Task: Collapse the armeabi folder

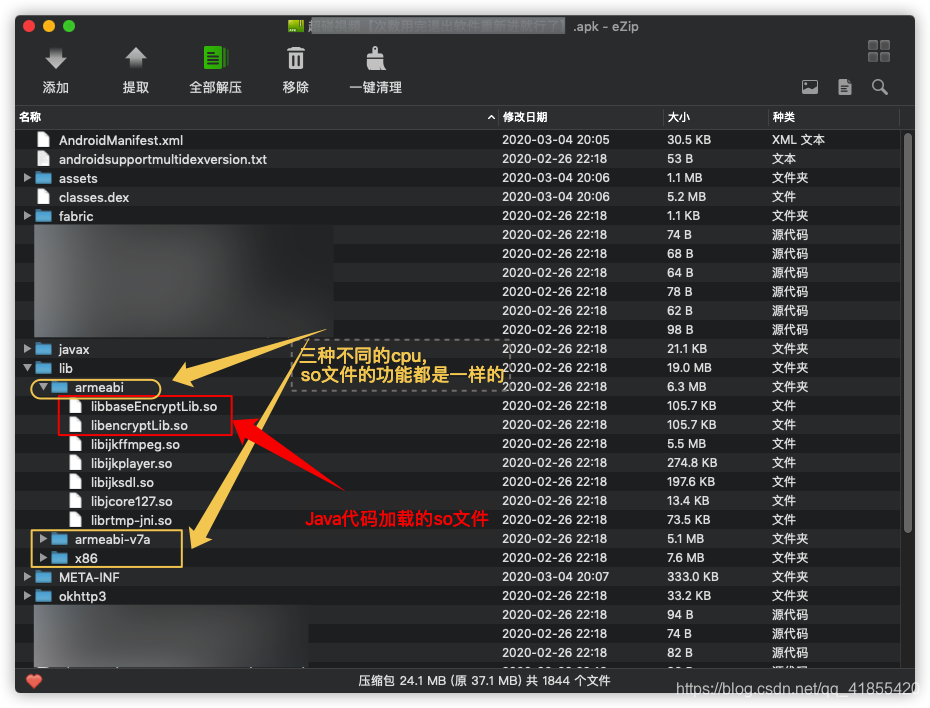Action: pos(43,387)
